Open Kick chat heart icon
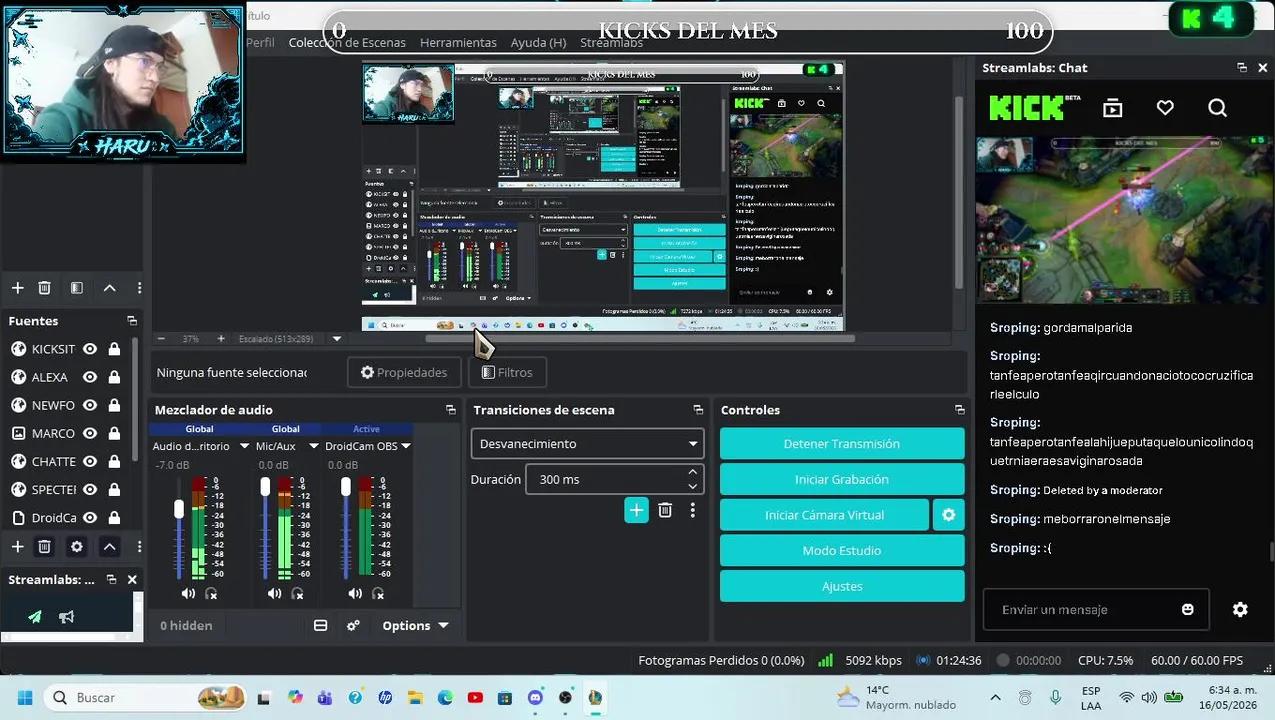 [1165, 108]
